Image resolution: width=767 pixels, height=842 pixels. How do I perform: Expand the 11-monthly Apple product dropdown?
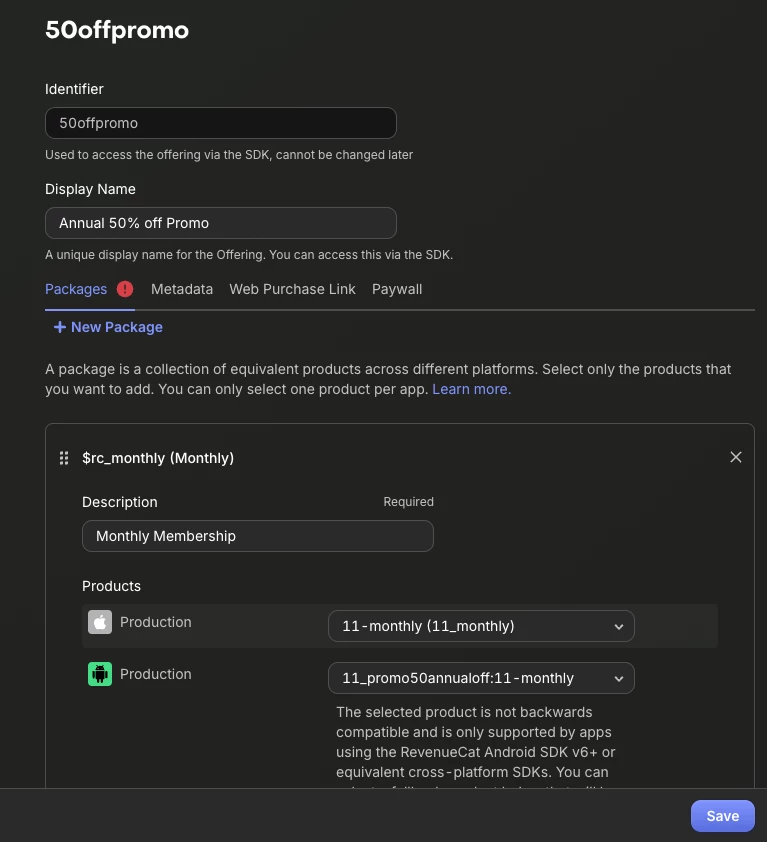pos(481,626)
